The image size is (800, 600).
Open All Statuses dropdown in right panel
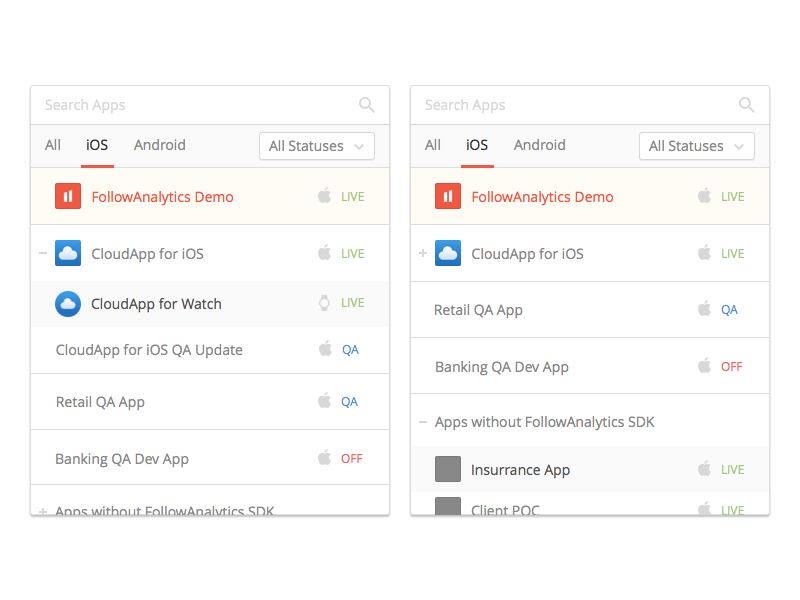pos(697,146)
